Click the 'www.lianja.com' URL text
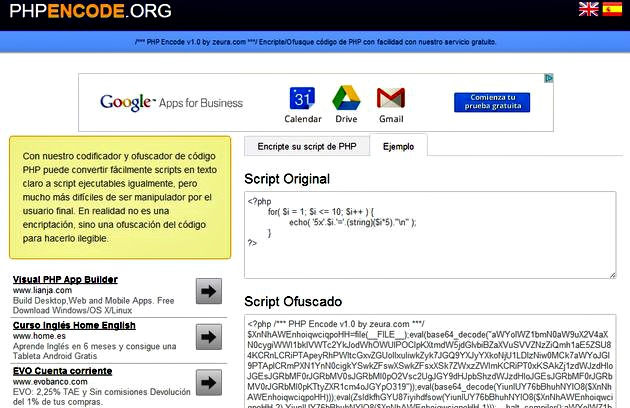The width and height of the screenshot is (630, 408). 42,290
